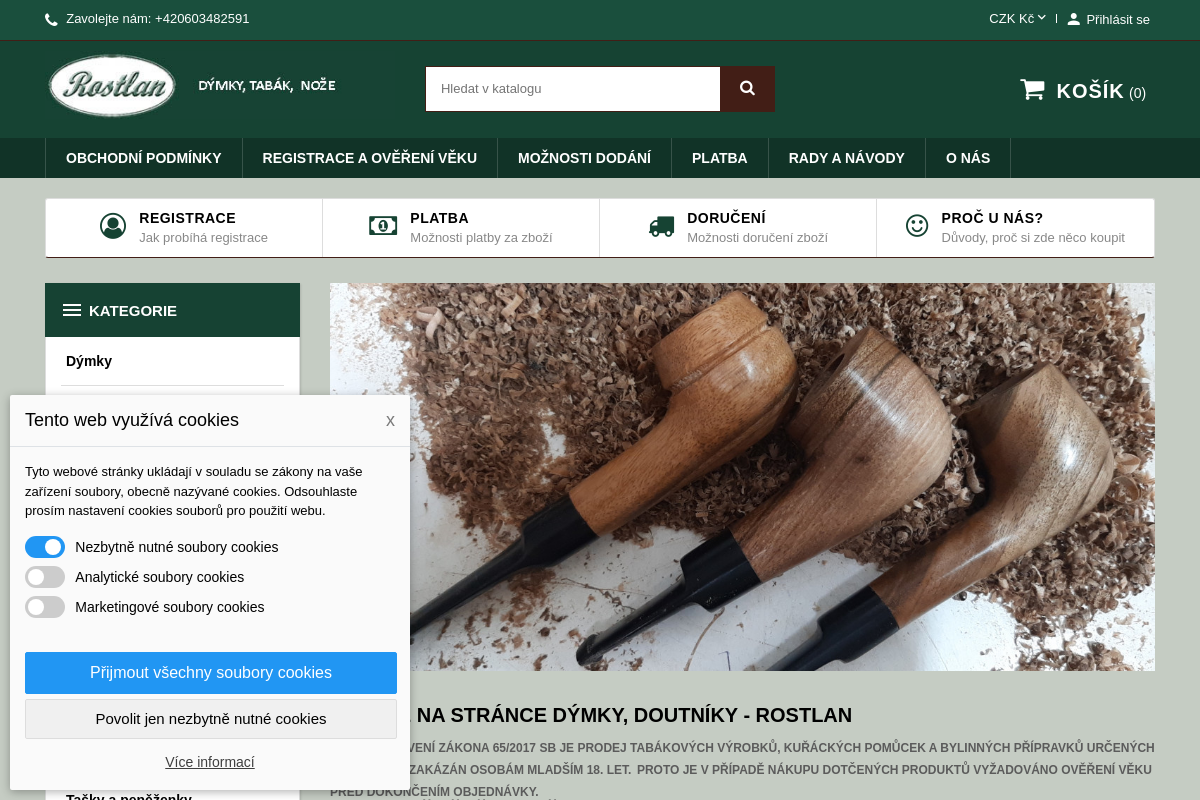Toggle Nezbytně nutné soubory cookies switch
Viewport: 1200px width, 800px height.
pyautogui.click(x=45, y=547)
